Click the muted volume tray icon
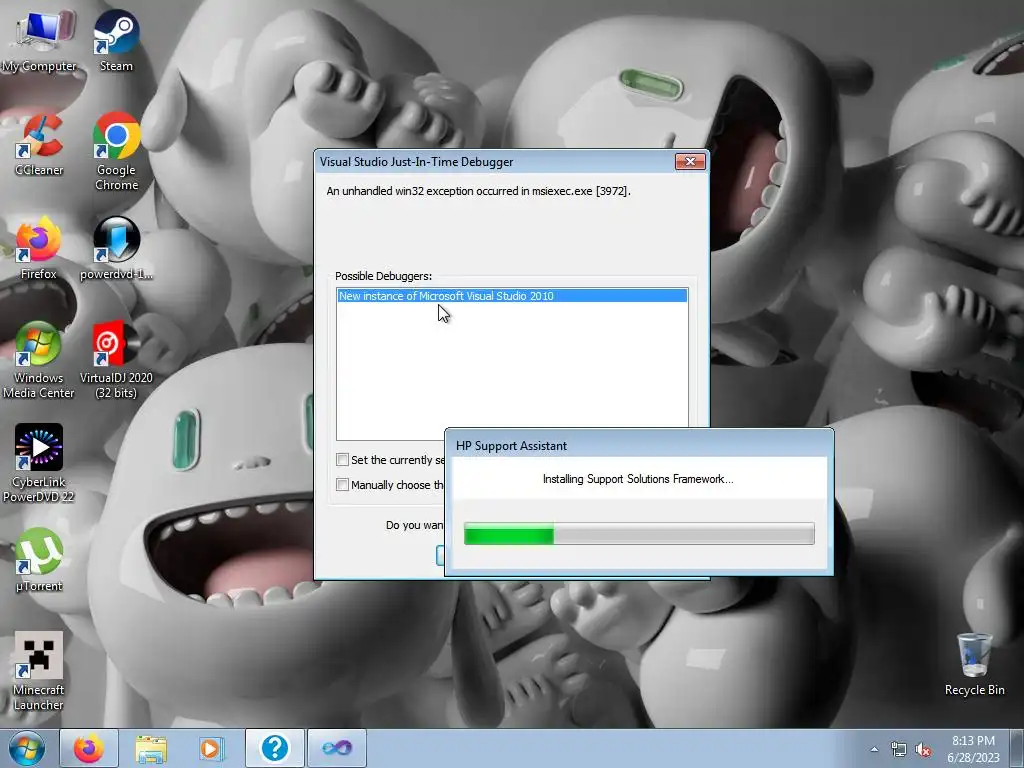Image resolution: width=1024 pixels, height=768 pixels. coord(923,750)
